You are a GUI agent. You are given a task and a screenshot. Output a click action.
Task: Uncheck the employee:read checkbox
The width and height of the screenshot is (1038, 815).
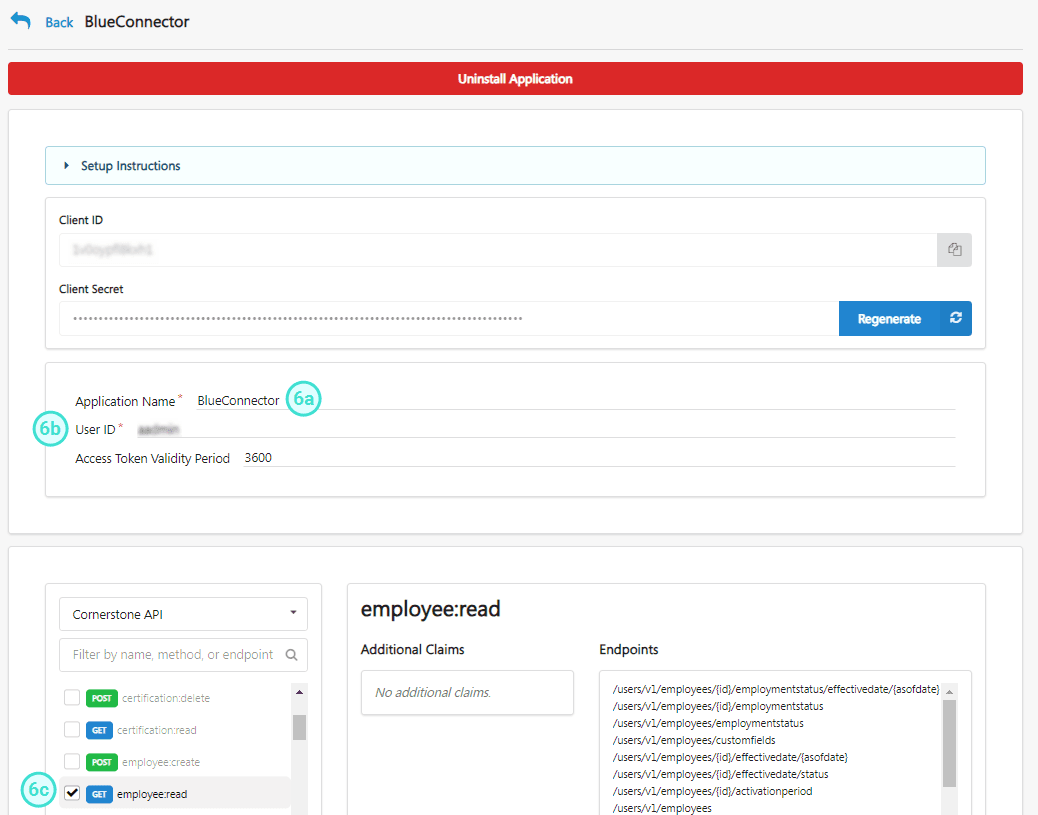click(x=72, y=793)
